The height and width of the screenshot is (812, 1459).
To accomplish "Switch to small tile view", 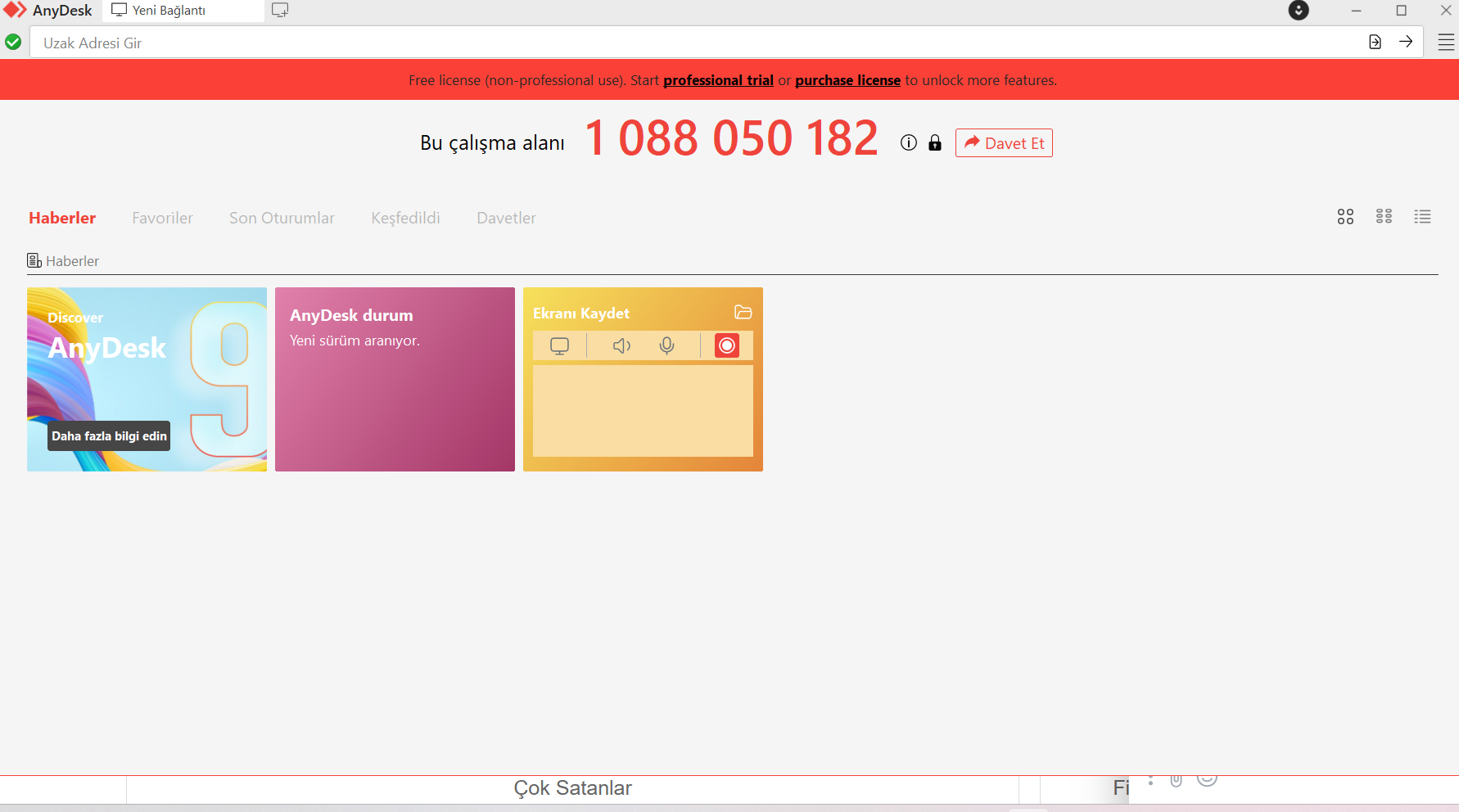I will pos(1384,216).
